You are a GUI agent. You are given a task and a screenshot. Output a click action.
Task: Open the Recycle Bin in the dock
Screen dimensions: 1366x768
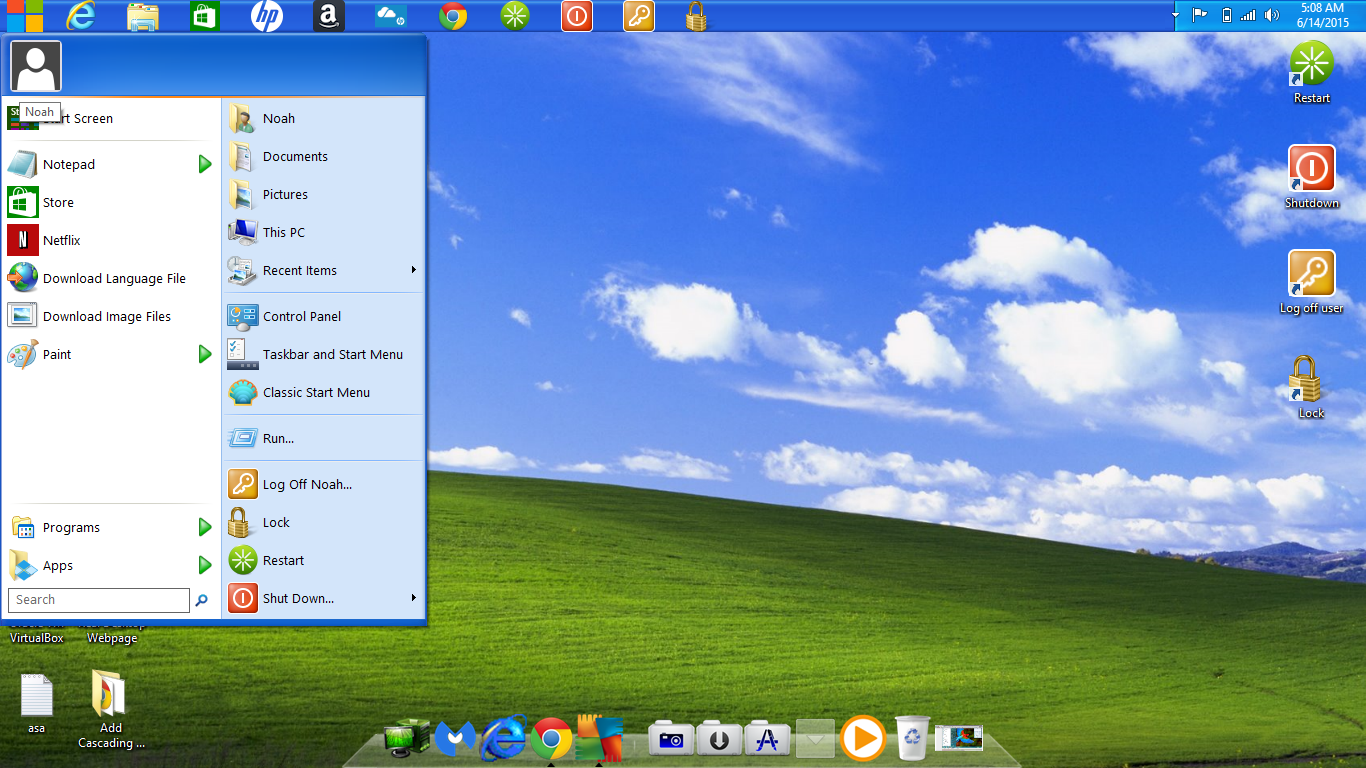912,738
